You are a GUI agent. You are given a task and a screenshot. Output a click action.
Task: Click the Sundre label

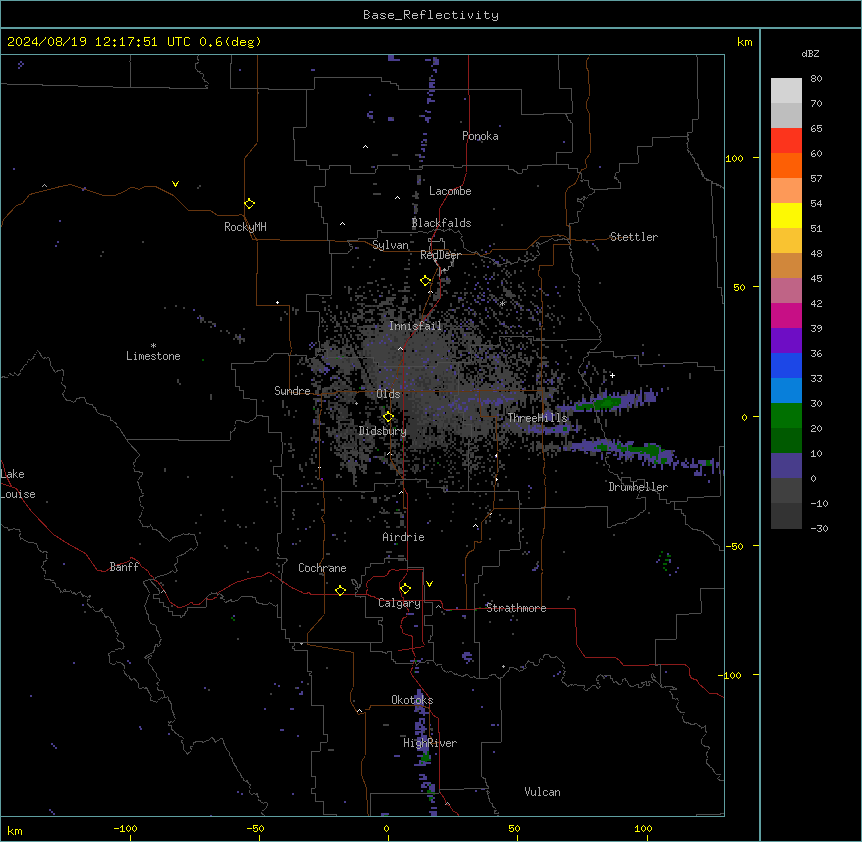tap(292, 391)
